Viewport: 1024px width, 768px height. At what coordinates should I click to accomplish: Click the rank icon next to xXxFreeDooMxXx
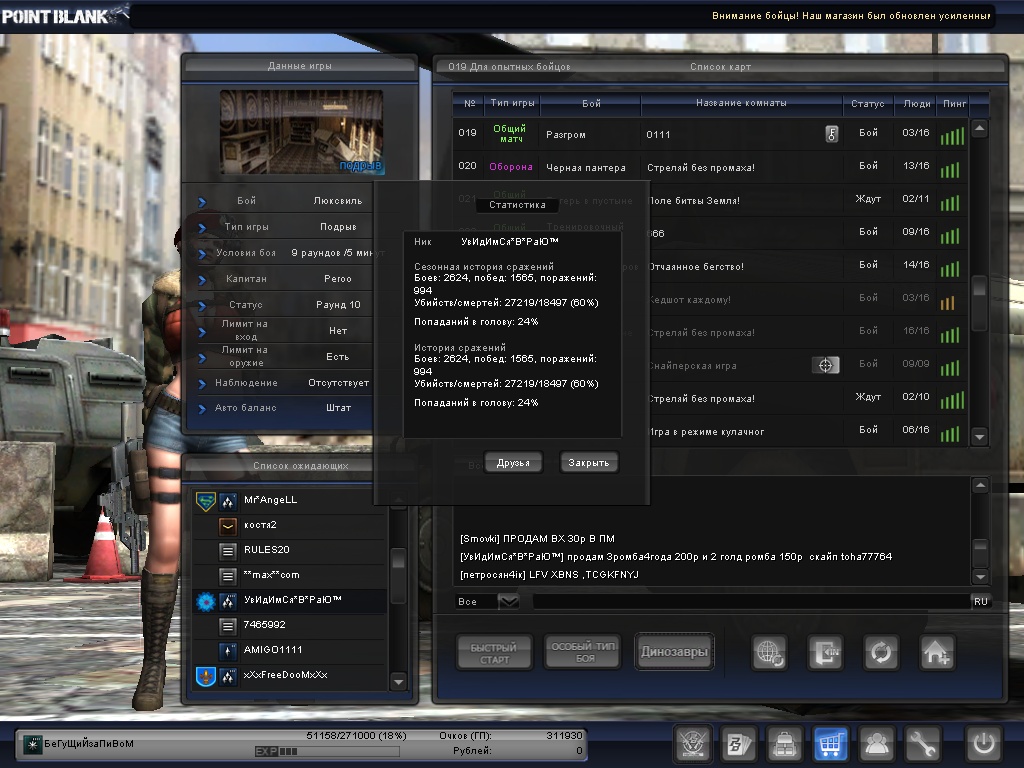[228, 676]
